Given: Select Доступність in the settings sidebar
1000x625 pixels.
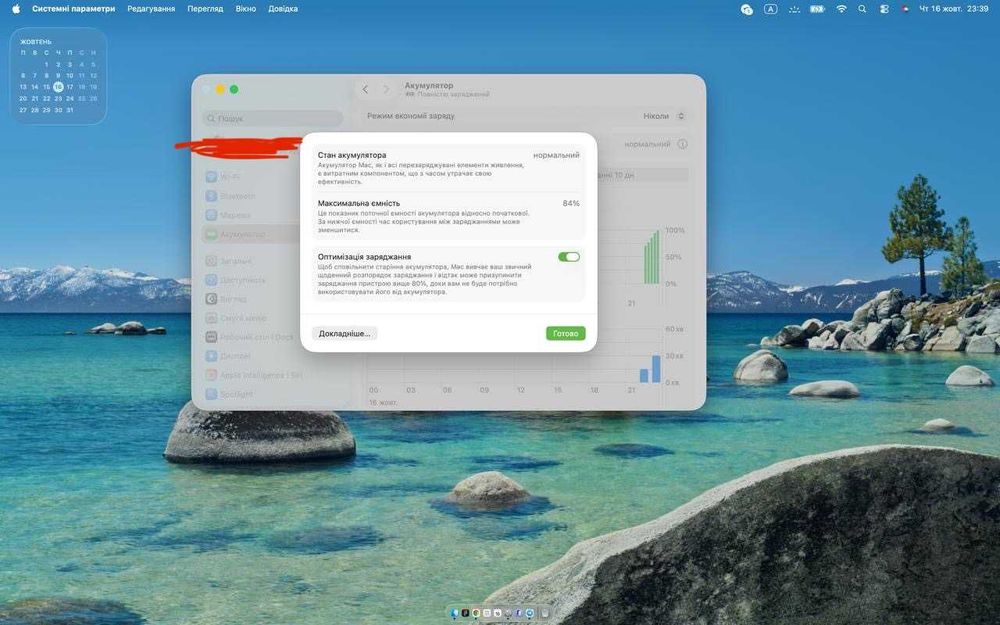Looking at the screenshot, I should click(x=235, y=280).
